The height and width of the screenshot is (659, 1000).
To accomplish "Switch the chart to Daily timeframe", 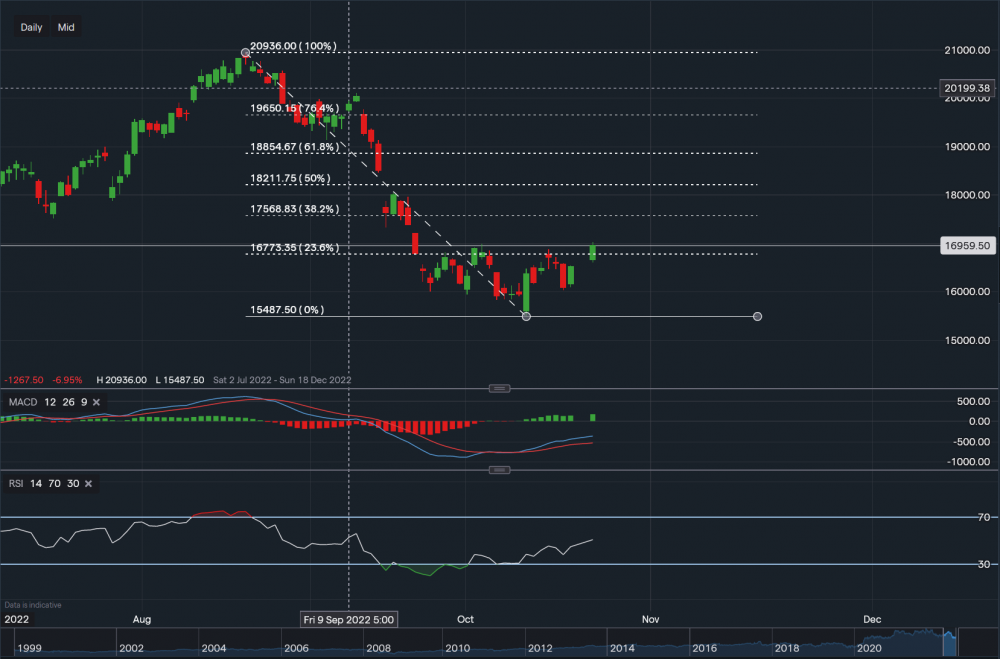I will (x=29, y=27).
